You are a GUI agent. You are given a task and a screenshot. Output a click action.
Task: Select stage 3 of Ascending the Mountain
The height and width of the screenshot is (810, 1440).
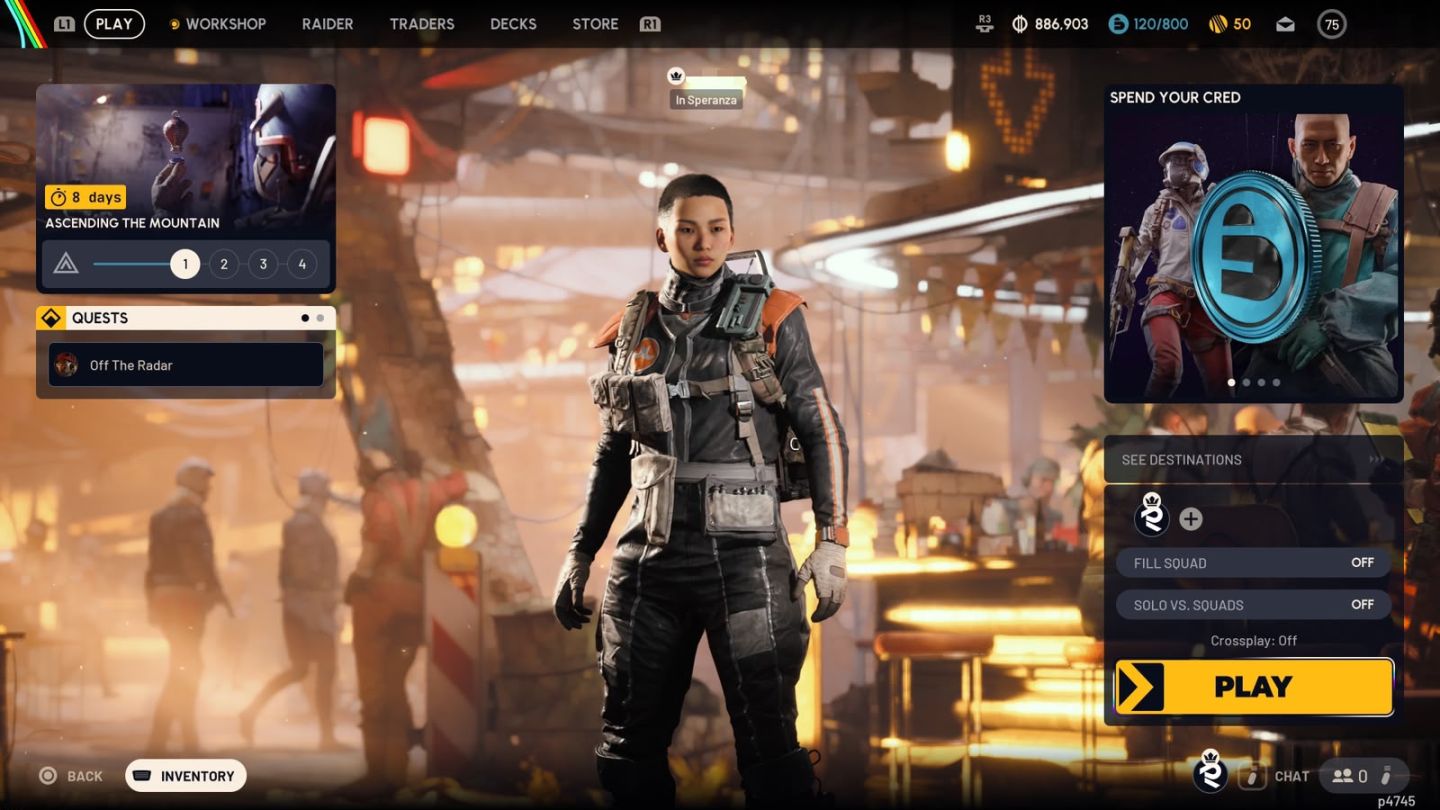pos(263,264)
